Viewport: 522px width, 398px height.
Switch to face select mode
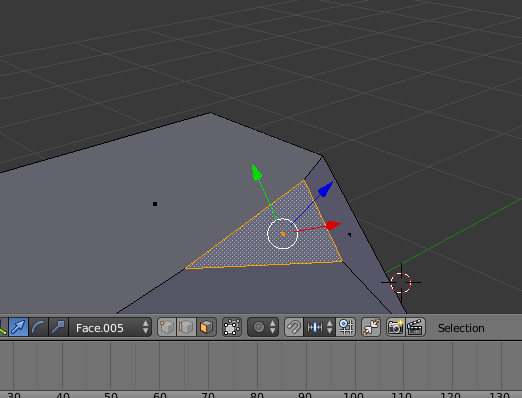[206, 327]
